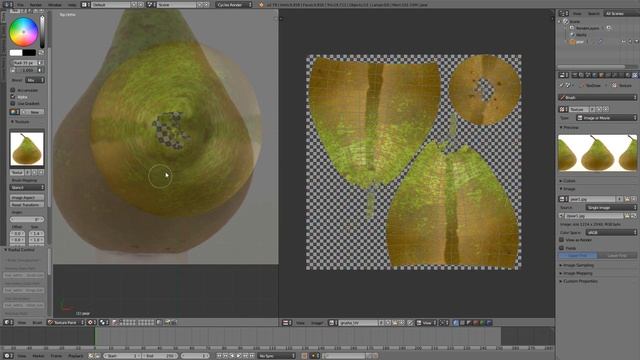Click the New palette button

pyautogui.click(x=33, y=112)
